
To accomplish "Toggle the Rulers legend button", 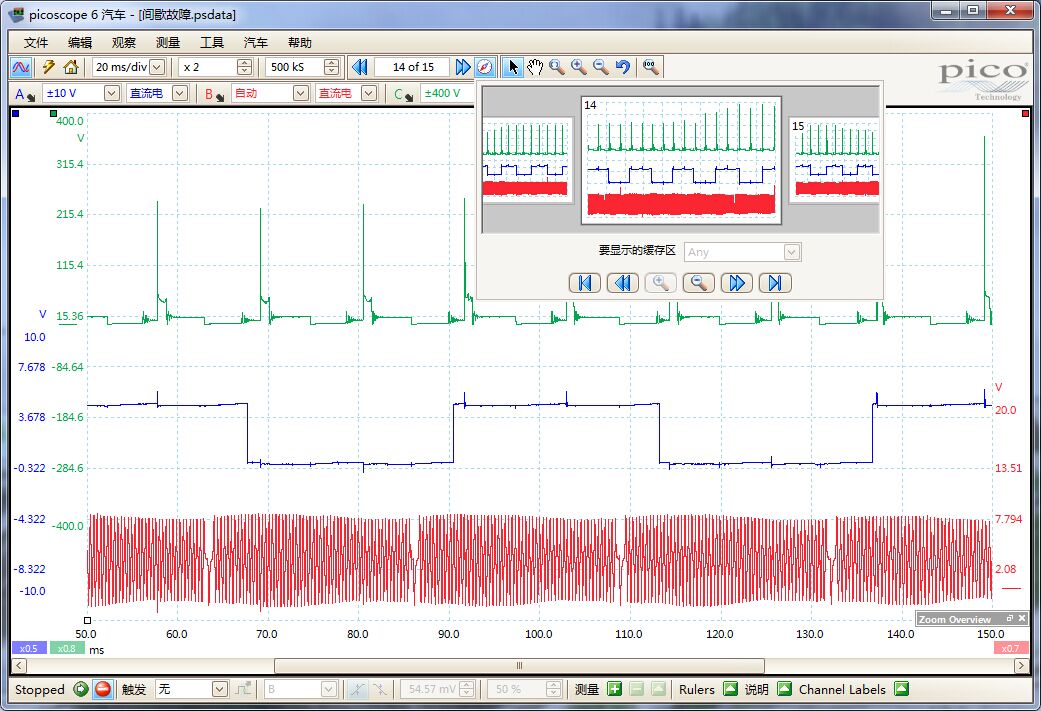I will coord(729,689).
